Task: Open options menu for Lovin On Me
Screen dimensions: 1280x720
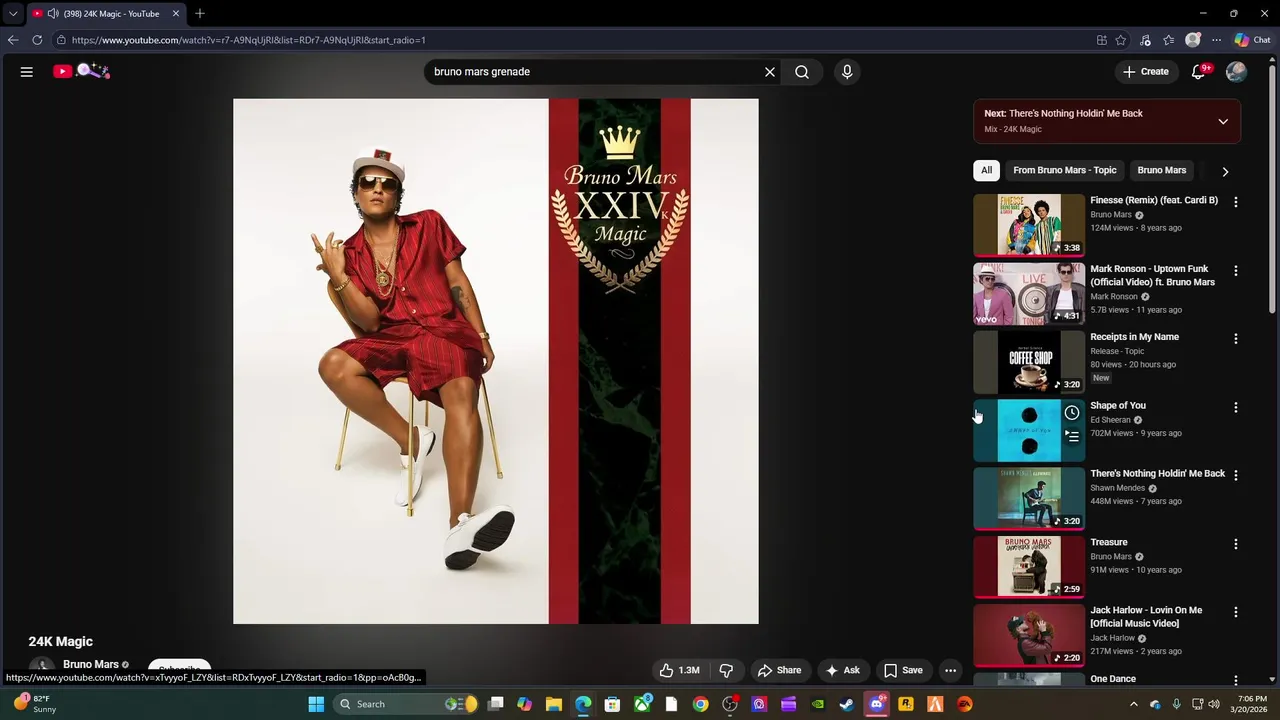Action: [x=1236, y=612]
